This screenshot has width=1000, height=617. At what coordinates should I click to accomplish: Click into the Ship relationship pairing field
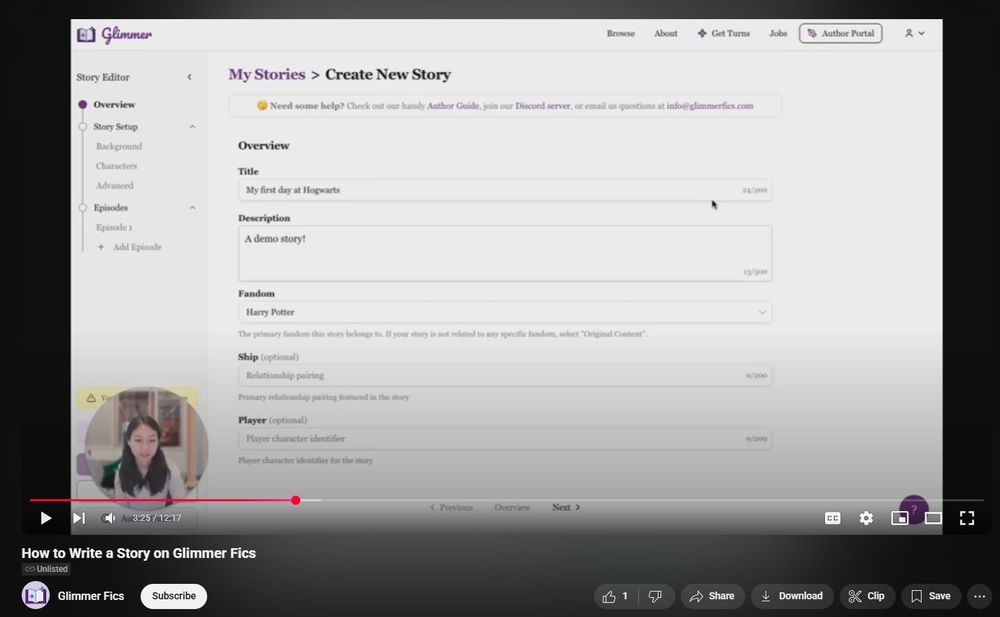pyautogui.click(x=505, y=375)
